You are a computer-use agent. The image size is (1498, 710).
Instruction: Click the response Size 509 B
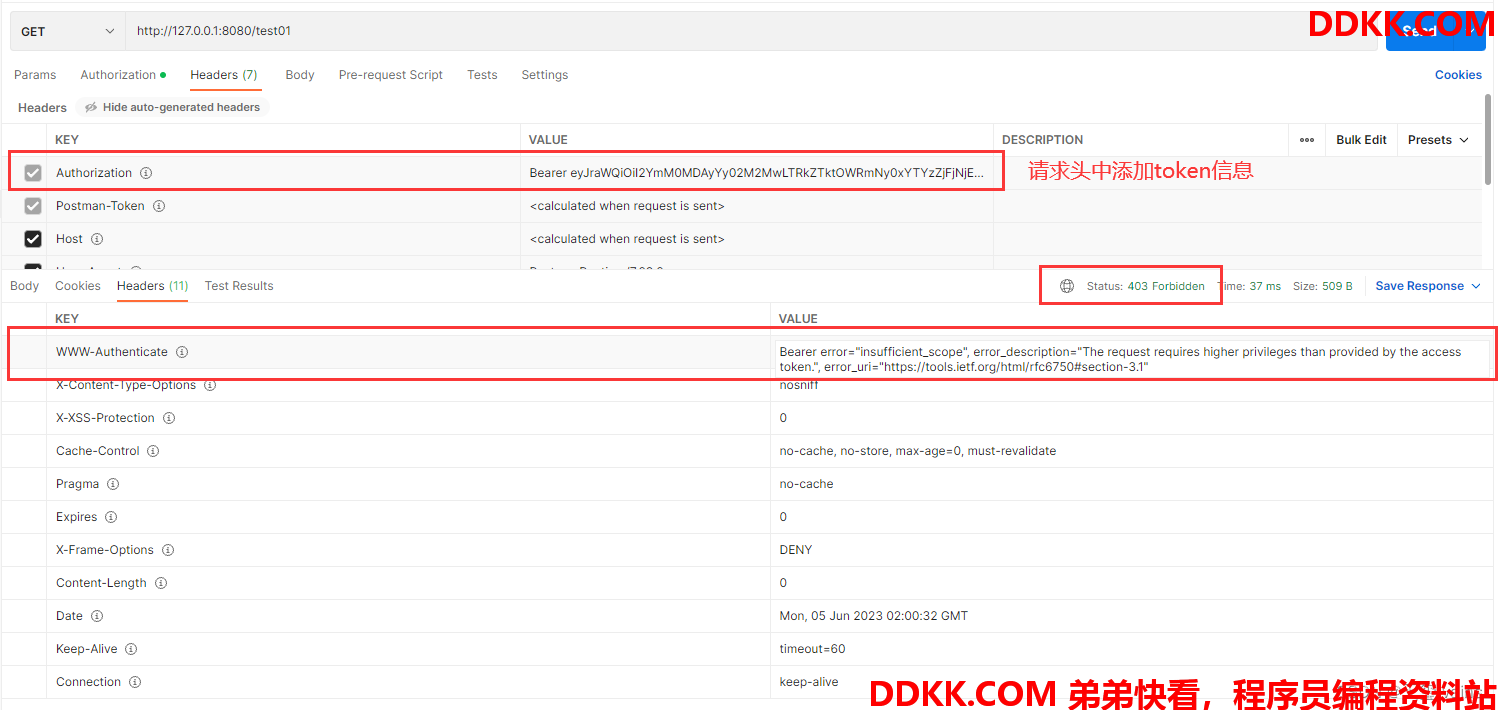pyautogui.click(x=1322, y=286)
